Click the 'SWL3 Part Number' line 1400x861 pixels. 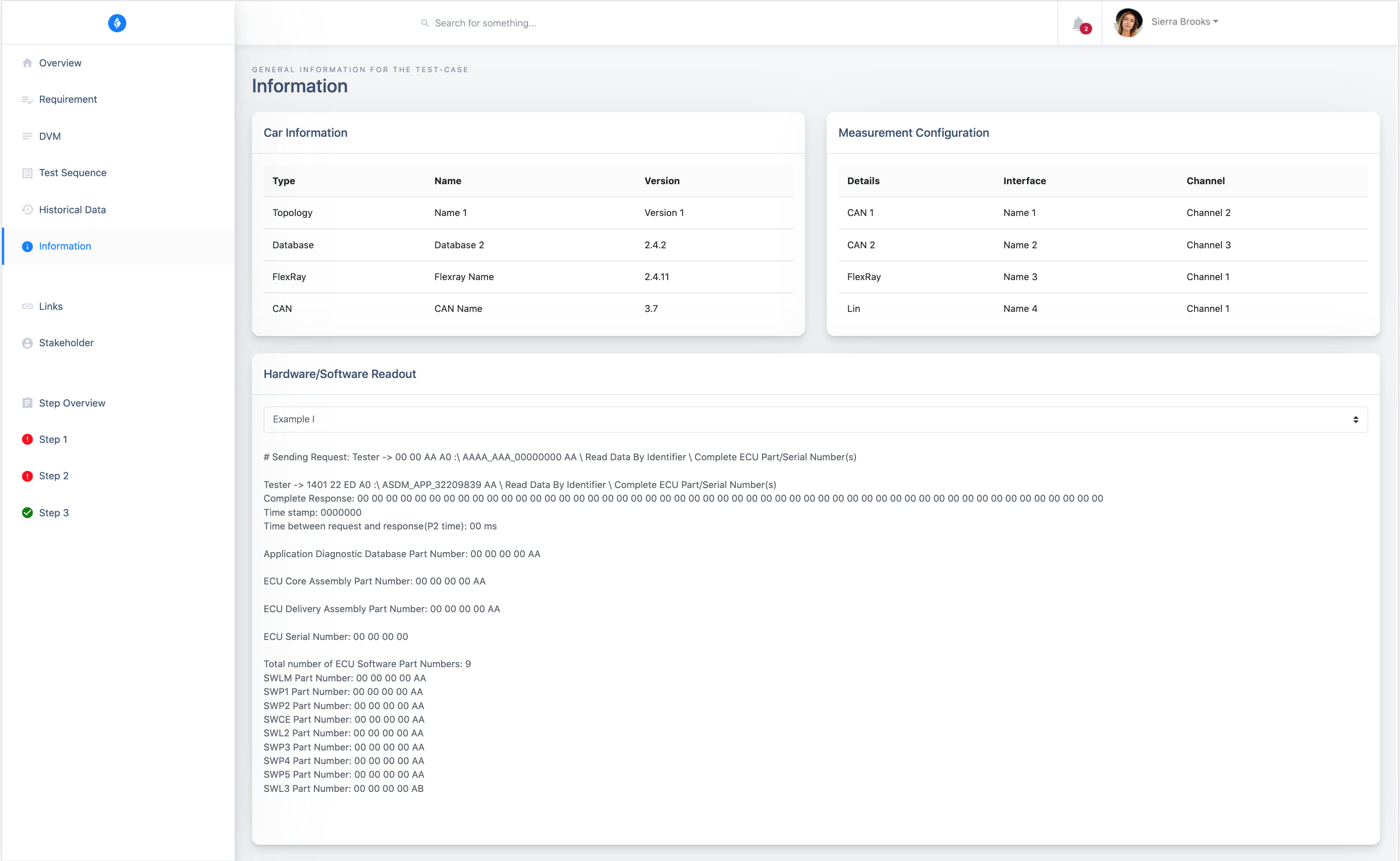pos(343,789)
